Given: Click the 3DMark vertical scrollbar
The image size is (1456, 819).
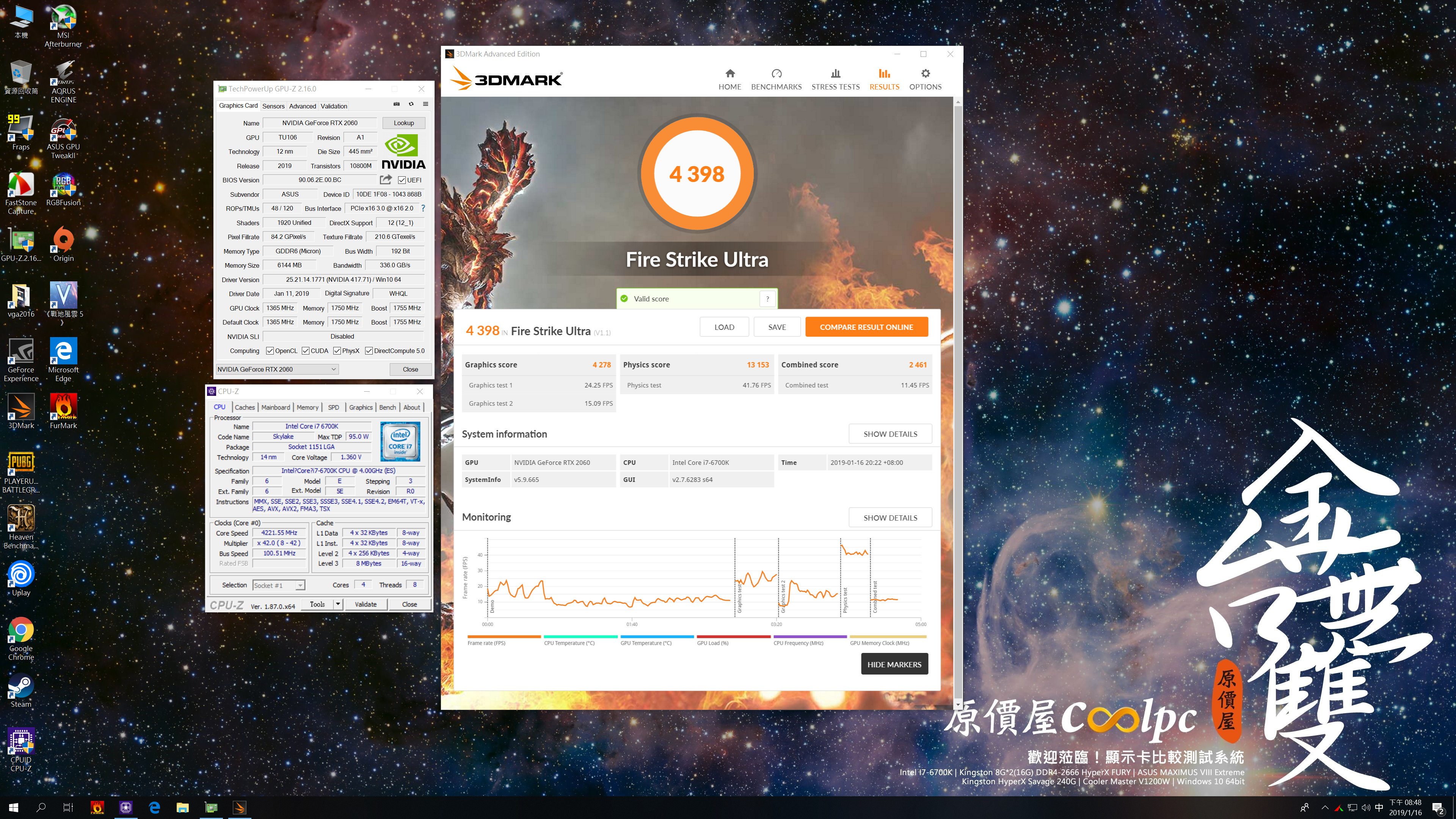Looking at the screenshot, I should (x=957, y=403).
